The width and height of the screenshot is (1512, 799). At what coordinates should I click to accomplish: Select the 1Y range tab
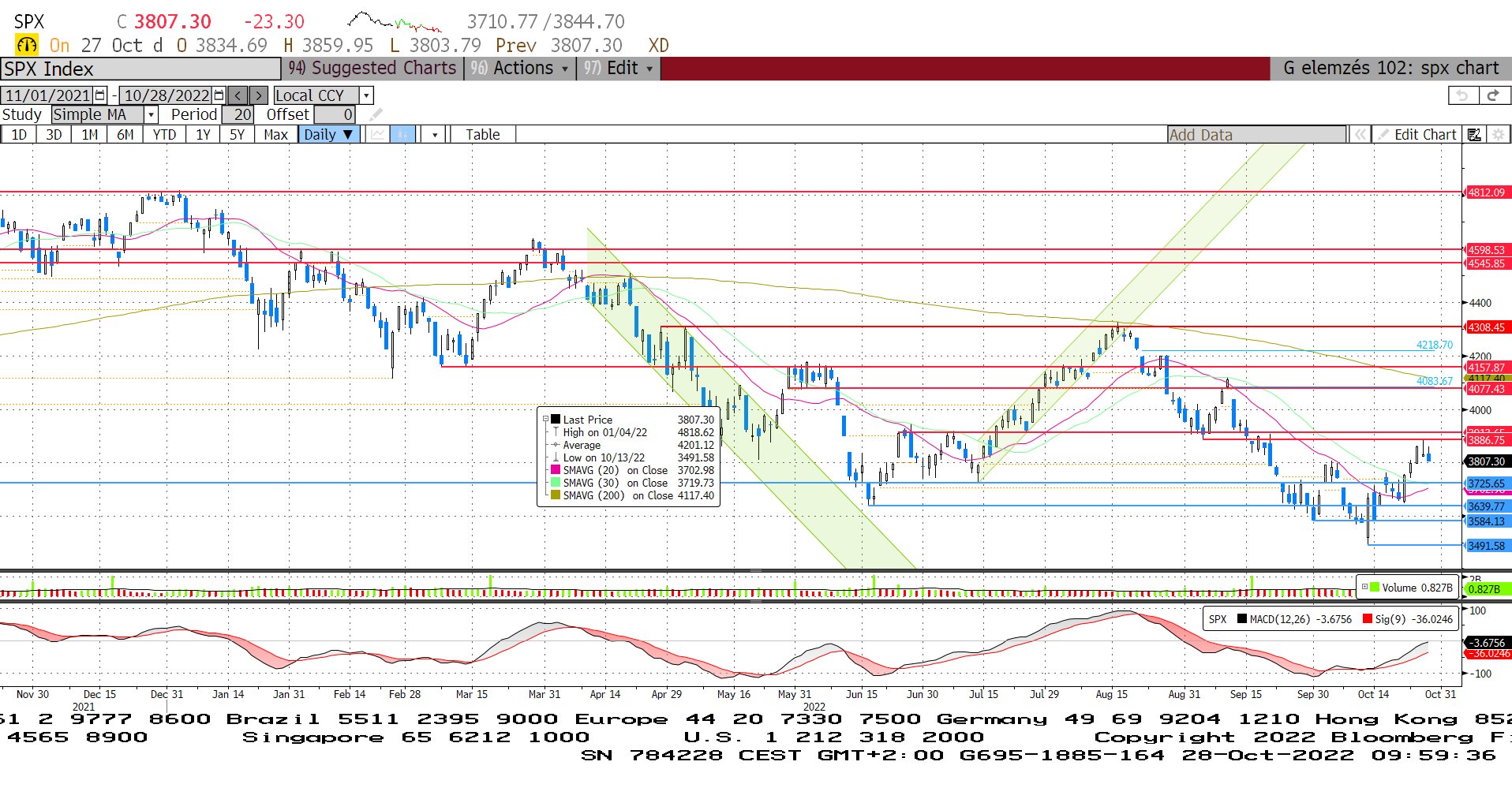203,135
